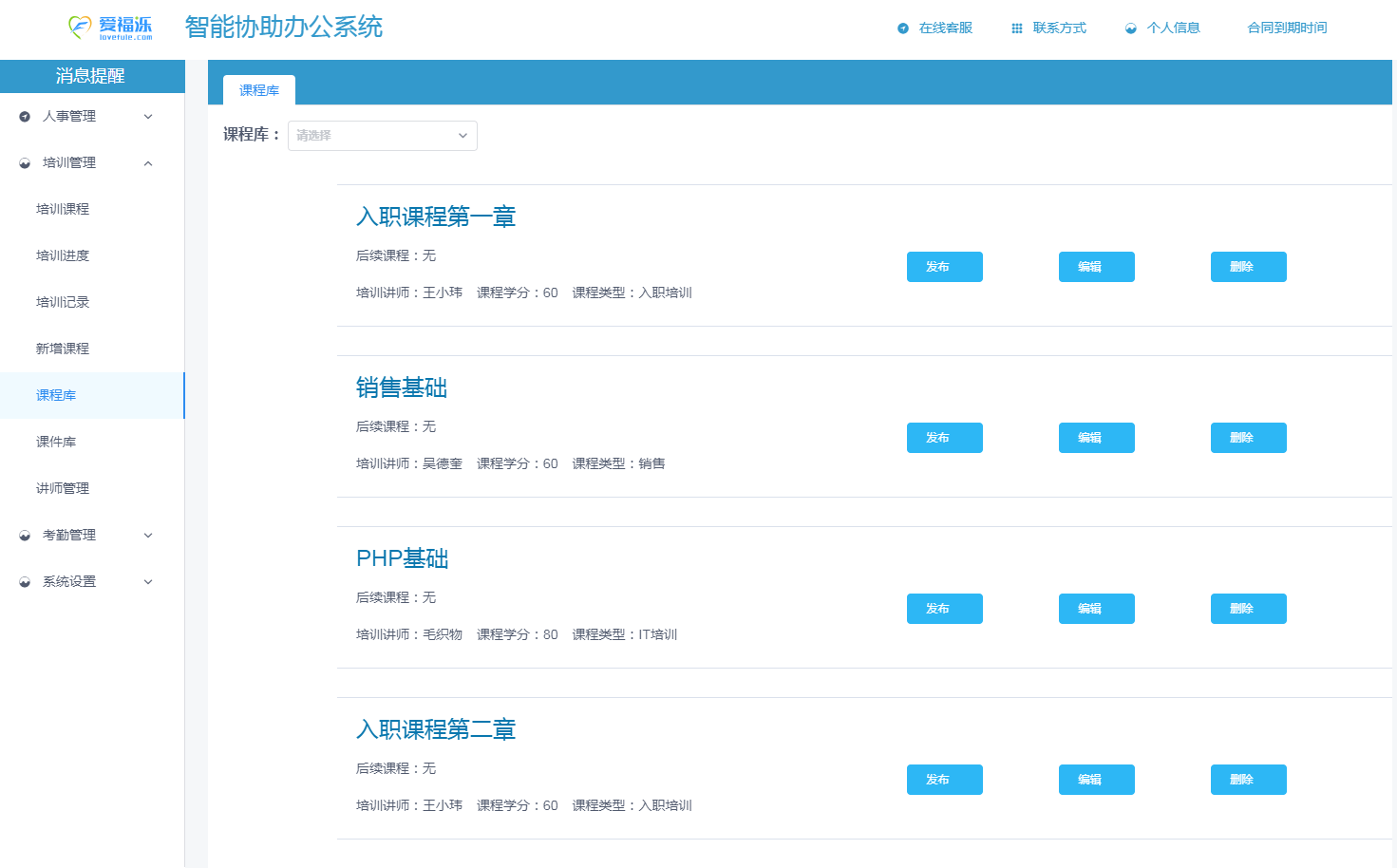Edit the 销售基础 course
The image size is (1397, 868).
pos(1096,438)
